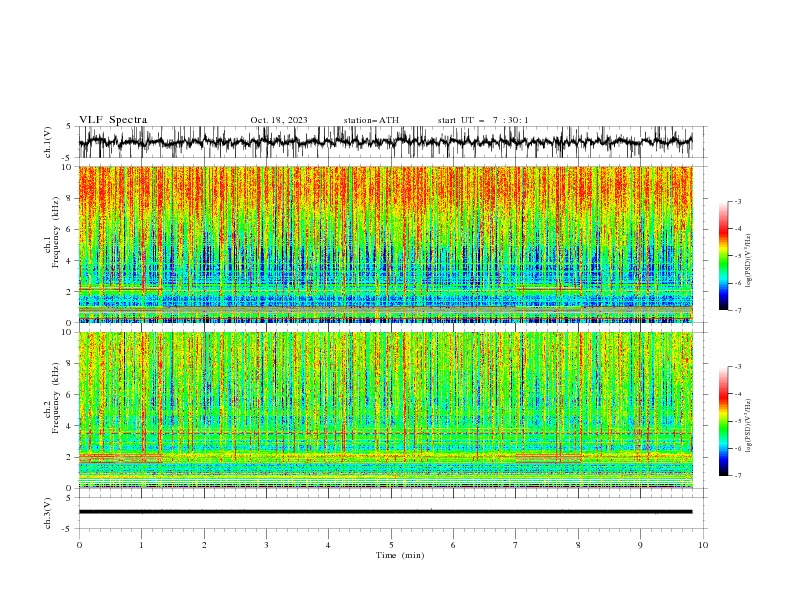Click the ch.2 color bar log(PSD) label
The image size is (792, 612).
pyautogui.click(x=749, y=426)
